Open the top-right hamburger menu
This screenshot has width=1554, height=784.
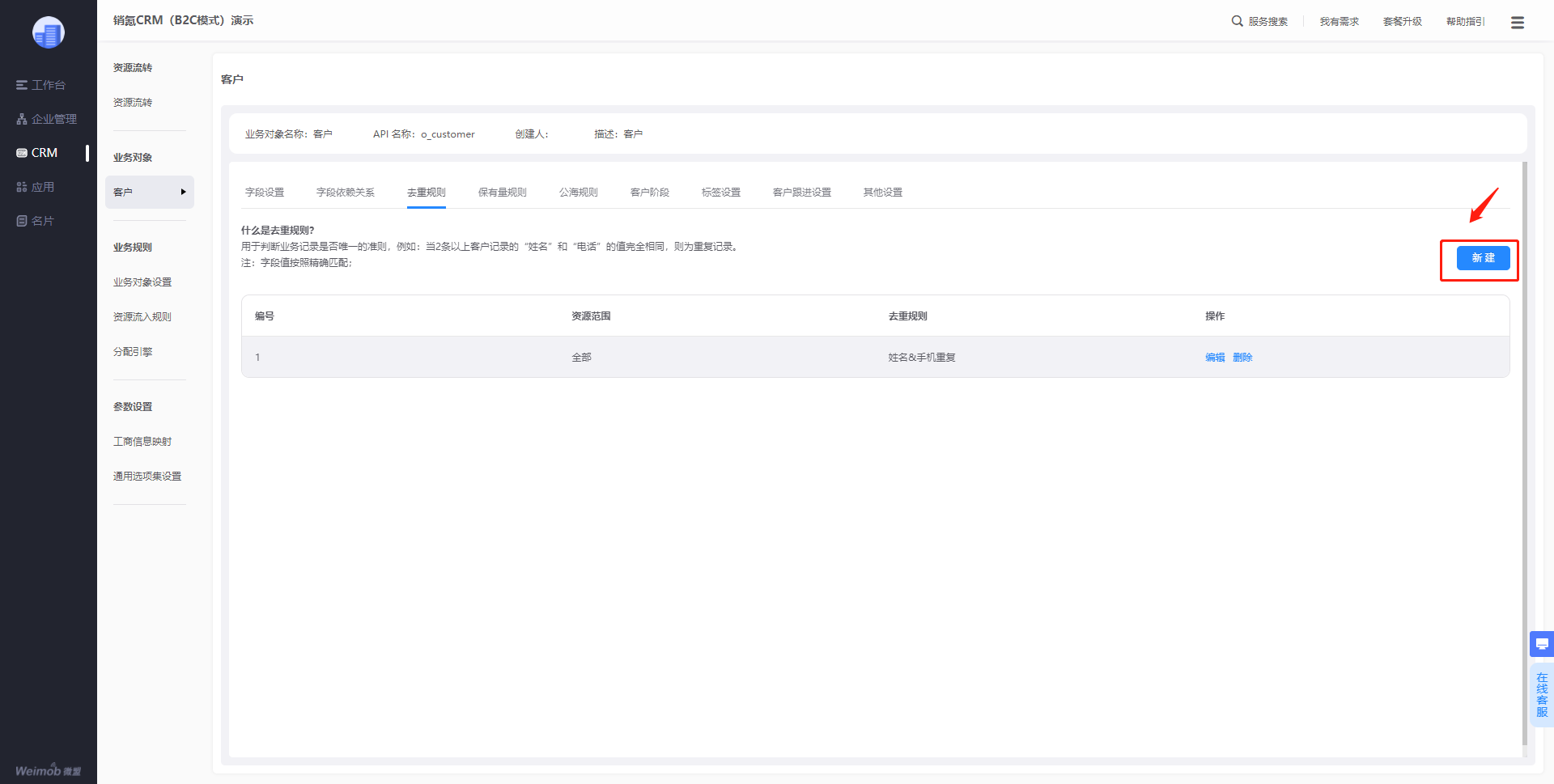click(1518, 23)
